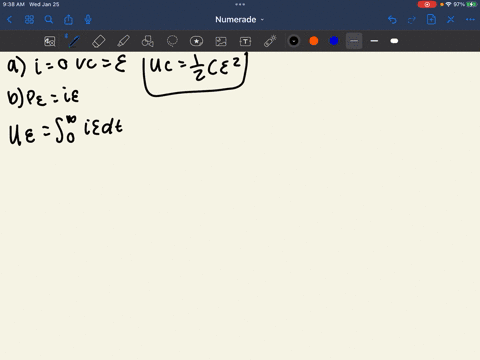Choose the black pen color
The height and width of the screenshot is (360, 480).
pos(294,41)
